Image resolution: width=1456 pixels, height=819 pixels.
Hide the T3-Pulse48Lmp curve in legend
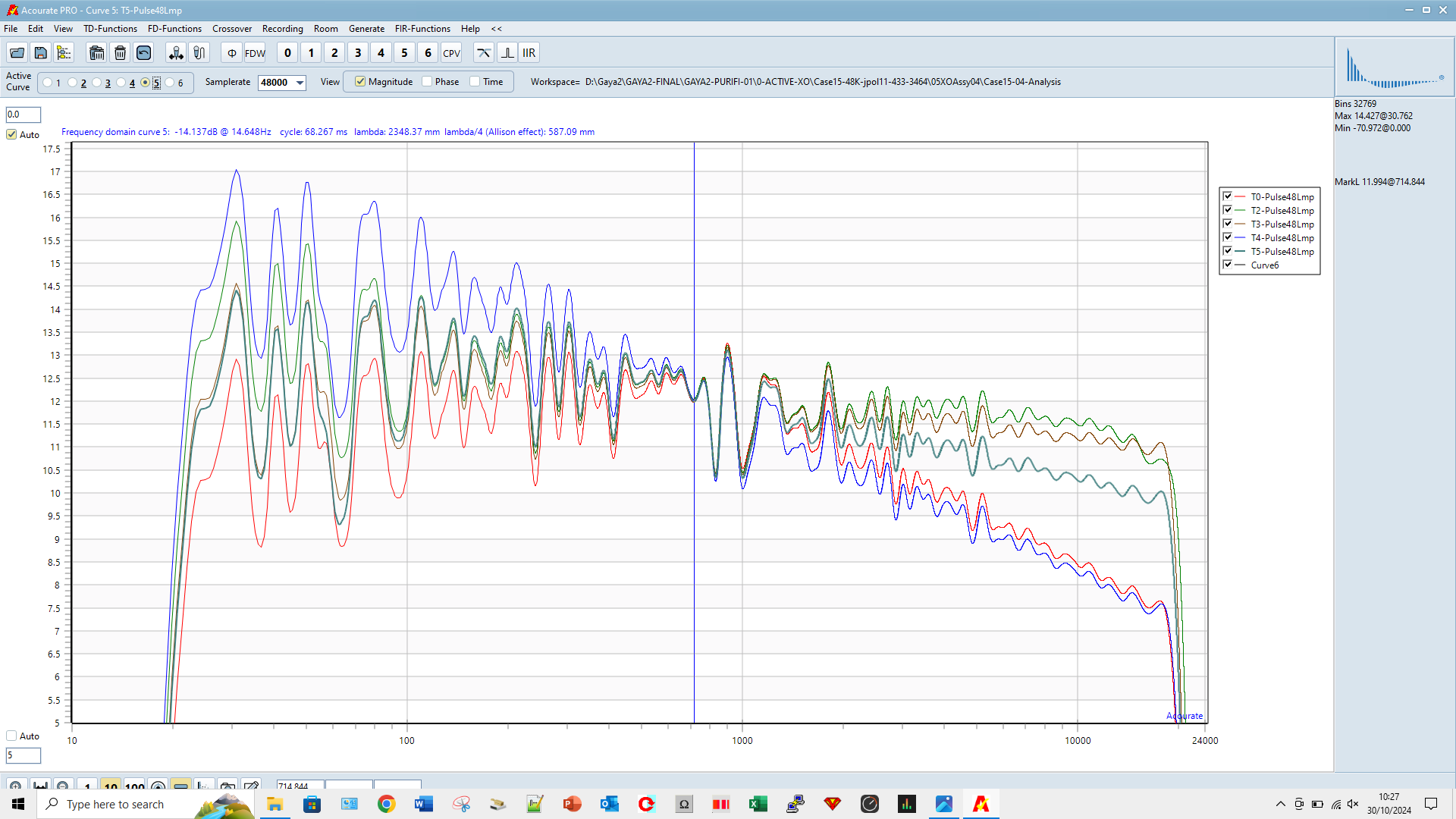pyautogui.click(x=1227, y=224)
